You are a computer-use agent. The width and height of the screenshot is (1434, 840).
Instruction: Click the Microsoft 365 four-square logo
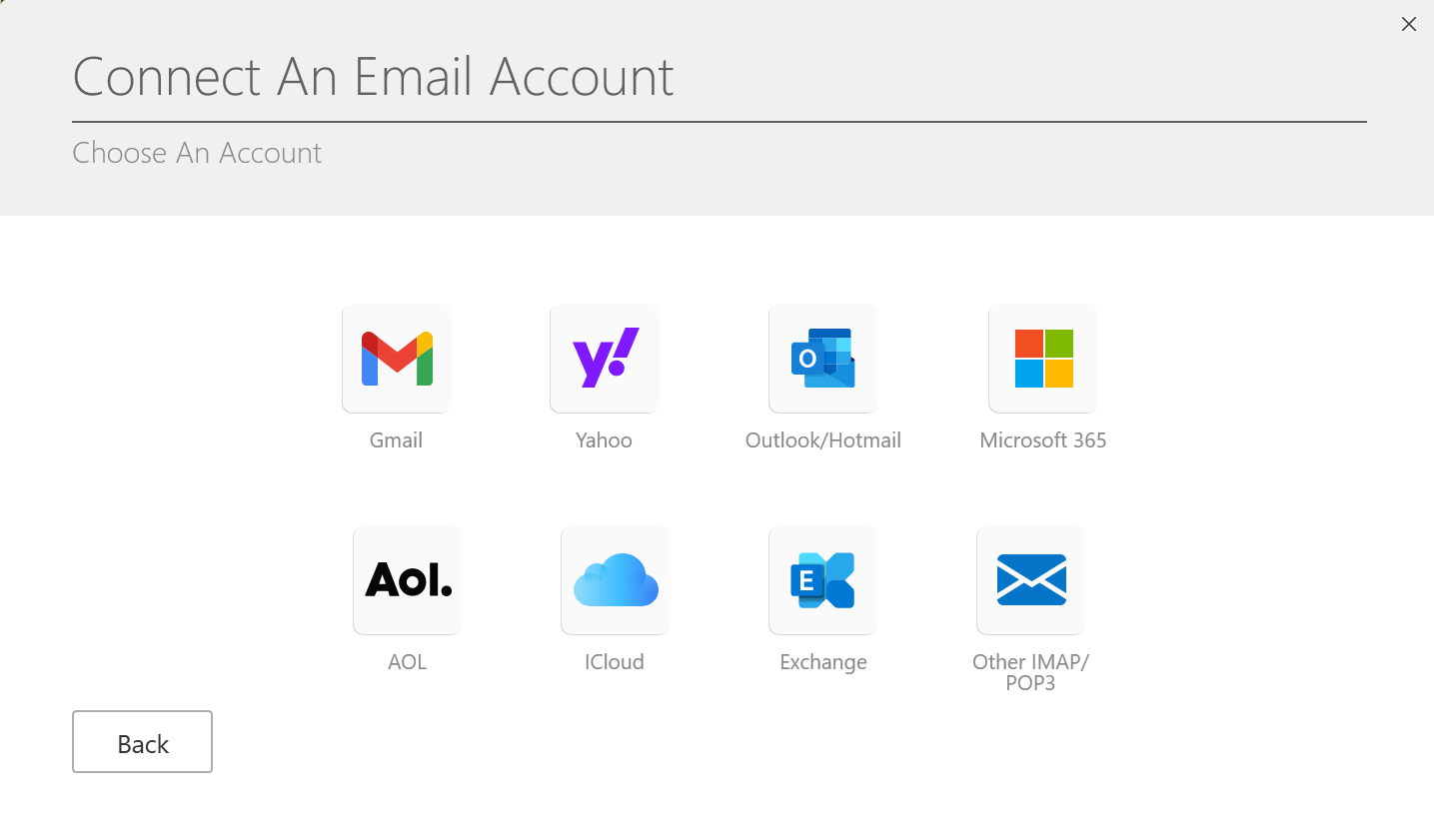[1043, 359]
